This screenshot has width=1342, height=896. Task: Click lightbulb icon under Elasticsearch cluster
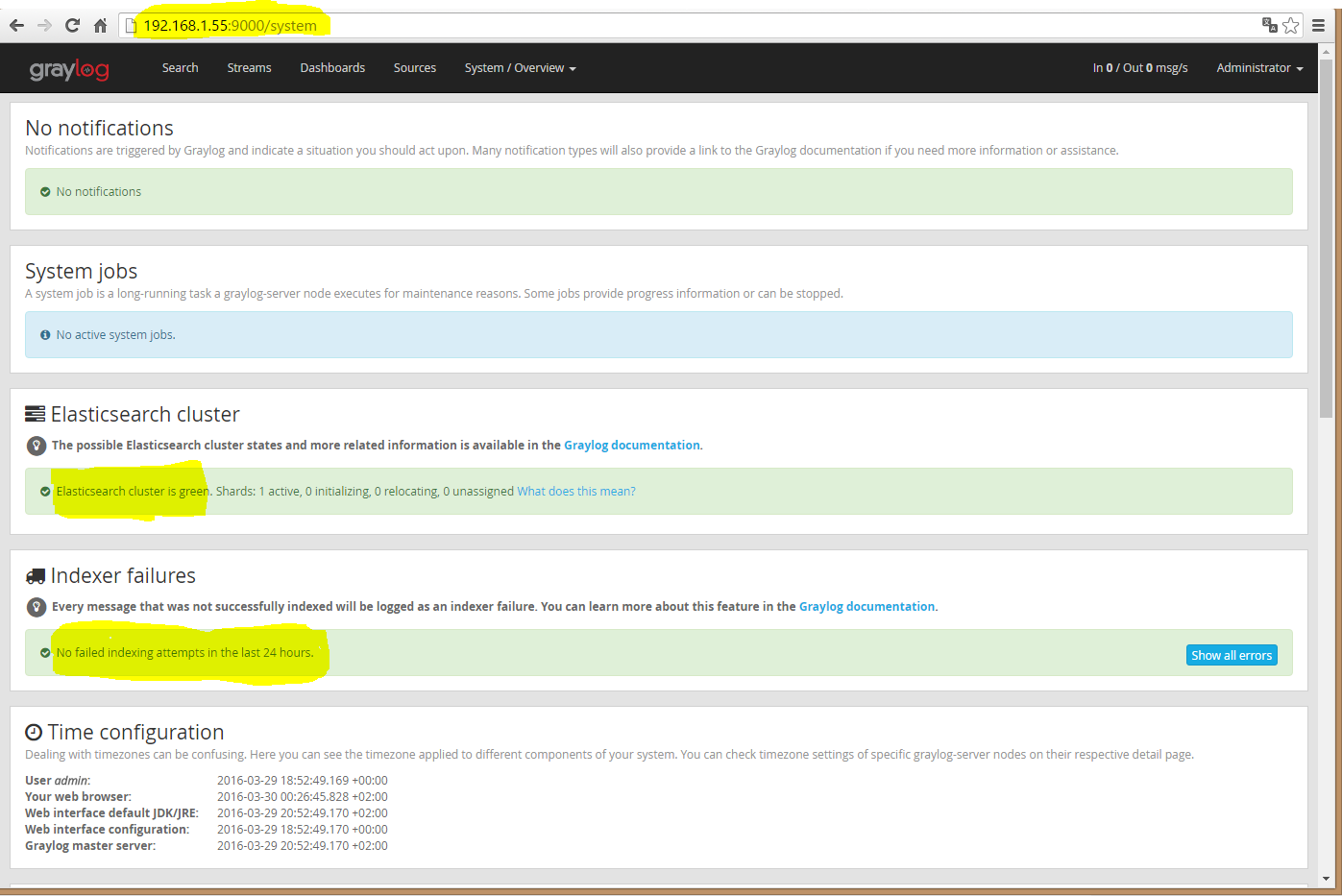(x=36, y=446)
